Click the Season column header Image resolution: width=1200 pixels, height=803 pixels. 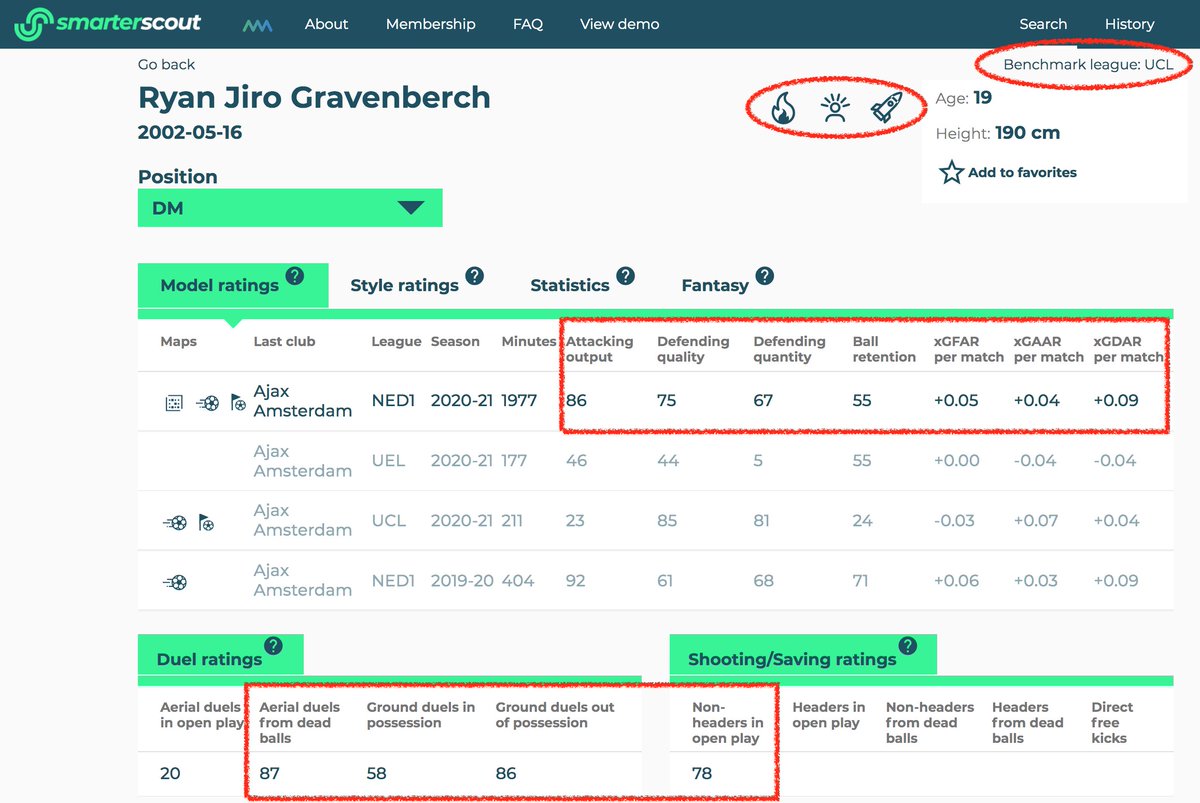(455, 341)
